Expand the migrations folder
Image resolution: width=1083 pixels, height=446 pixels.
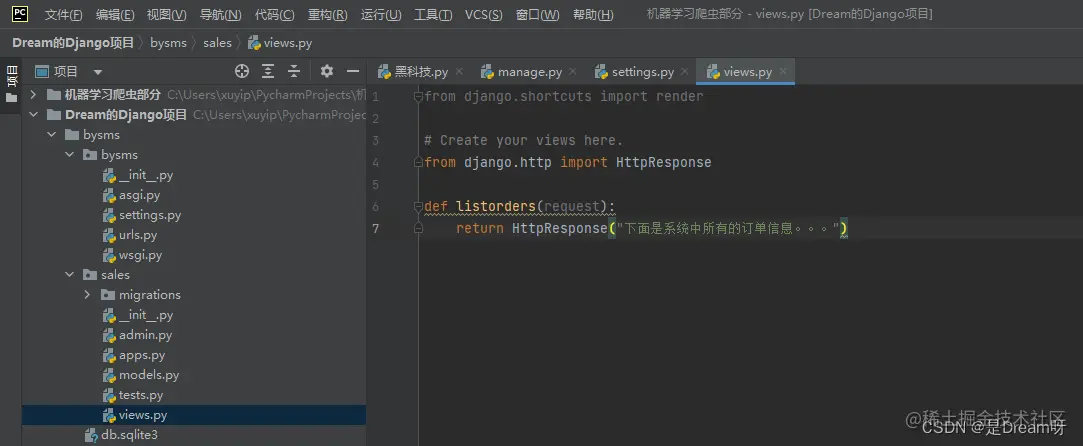(x=87, y=295)
